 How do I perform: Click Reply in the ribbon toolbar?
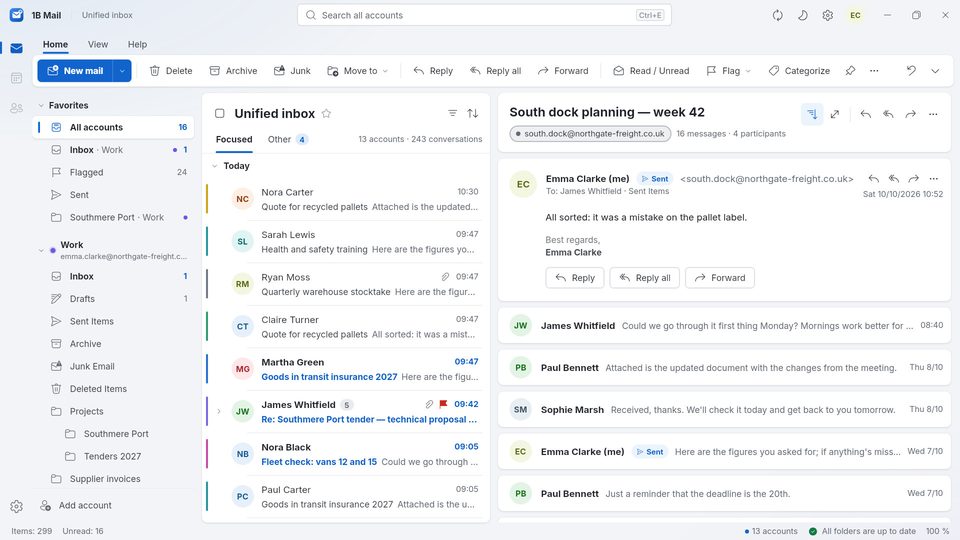pos(433,71)
